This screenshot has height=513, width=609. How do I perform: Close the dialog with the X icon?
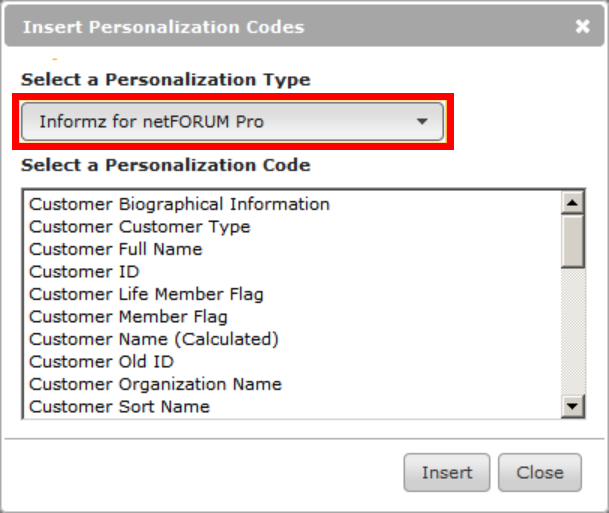(582, 26)
